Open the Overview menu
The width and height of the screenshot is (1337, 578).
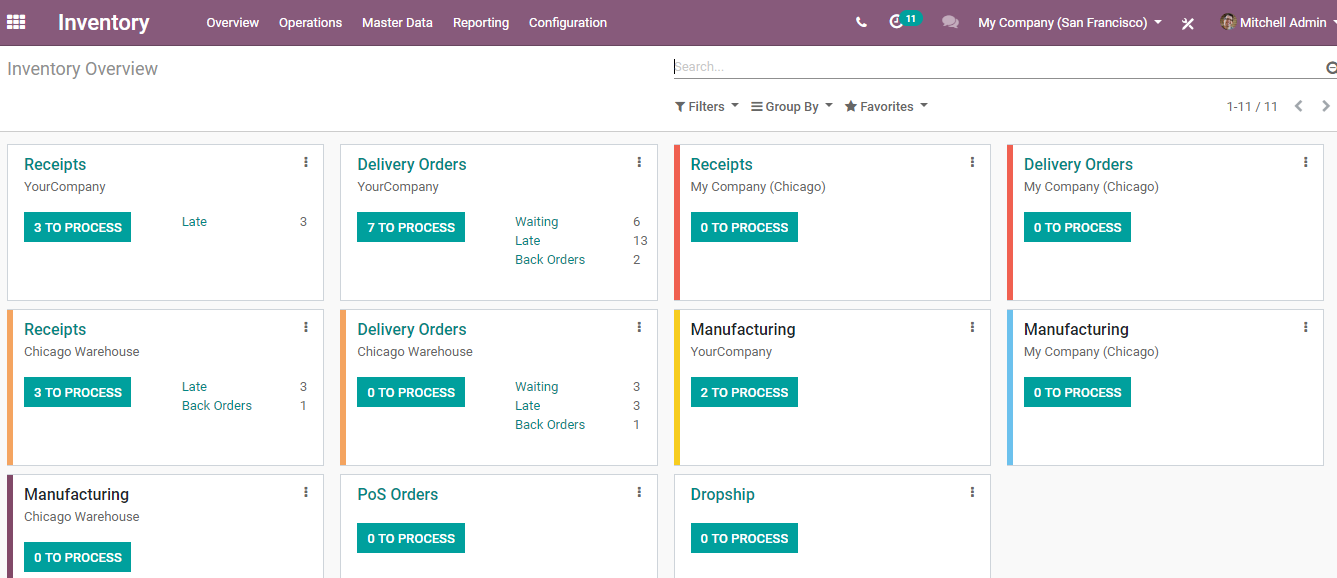tap(233, 22)
